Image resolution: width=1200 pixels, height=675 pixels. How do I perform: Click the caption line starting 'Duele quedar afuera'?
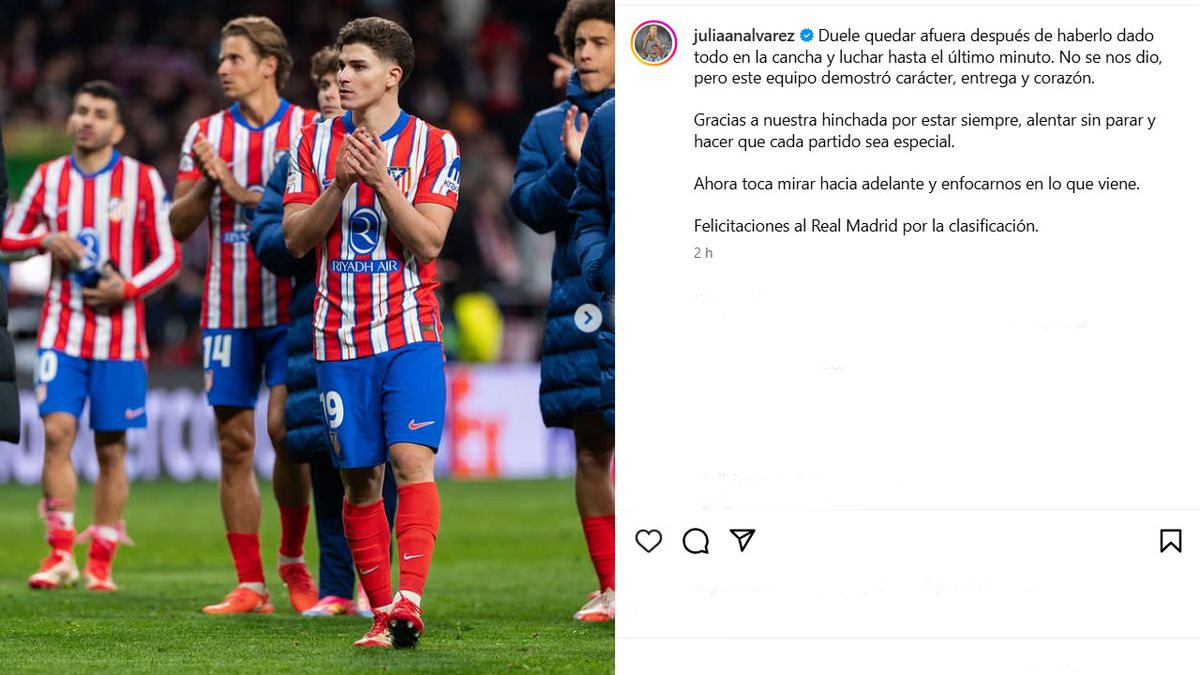point(986,35)
